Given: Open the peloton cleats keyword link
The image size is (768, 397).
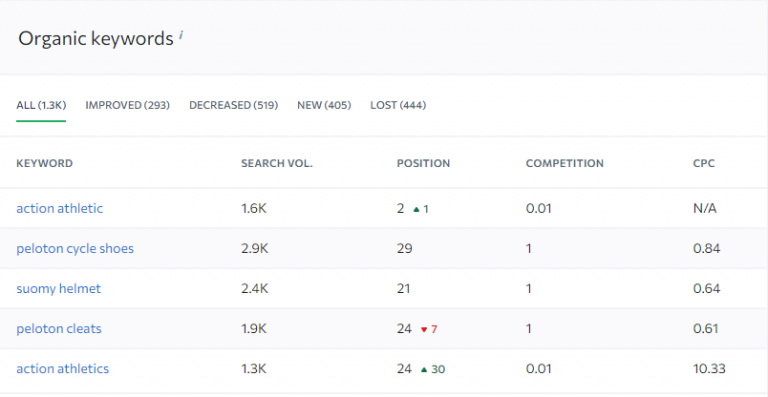Looking at the screenshot, I should 59,328.
